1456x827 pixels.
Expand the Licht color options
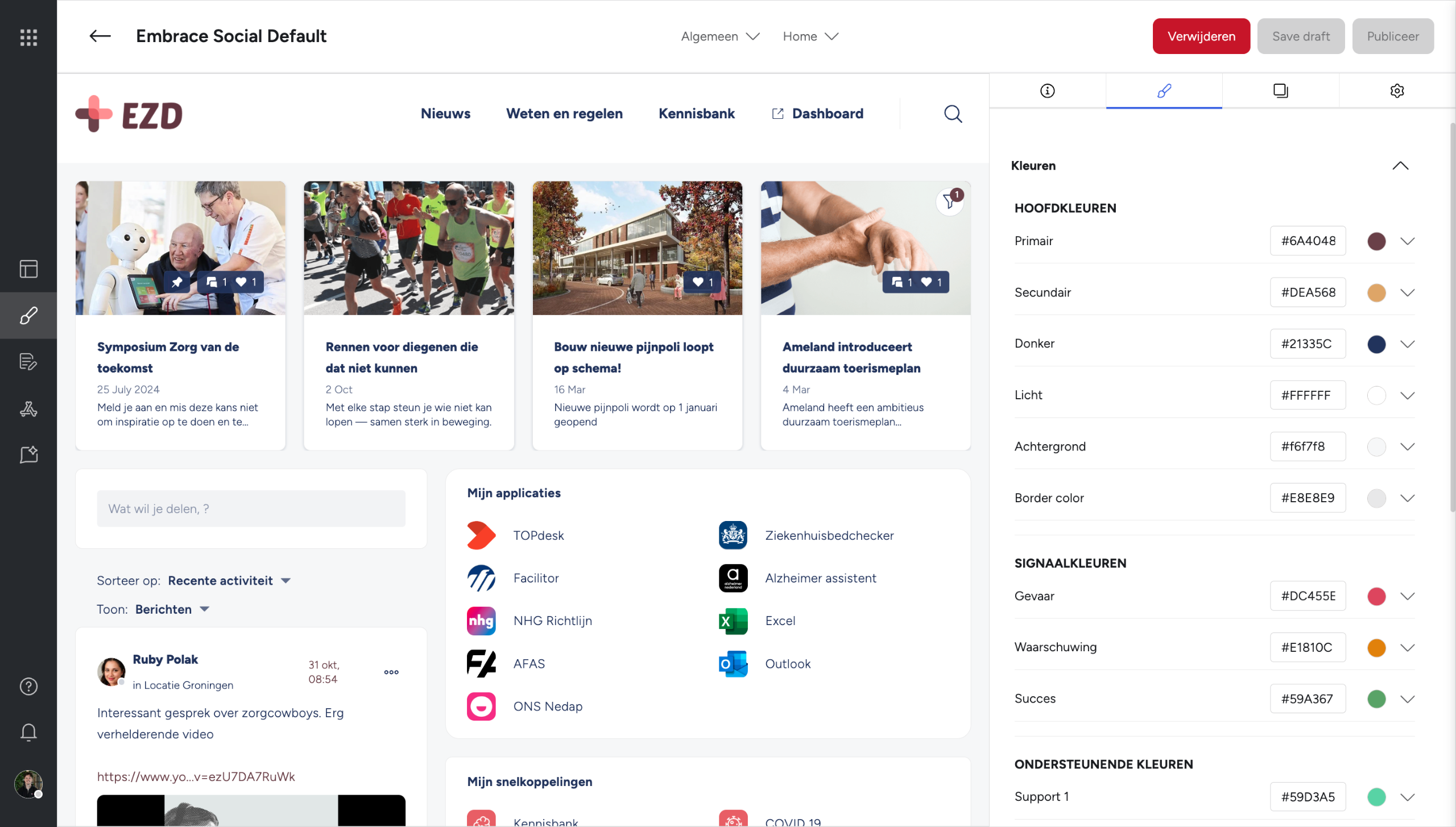tap(1408, 395)
